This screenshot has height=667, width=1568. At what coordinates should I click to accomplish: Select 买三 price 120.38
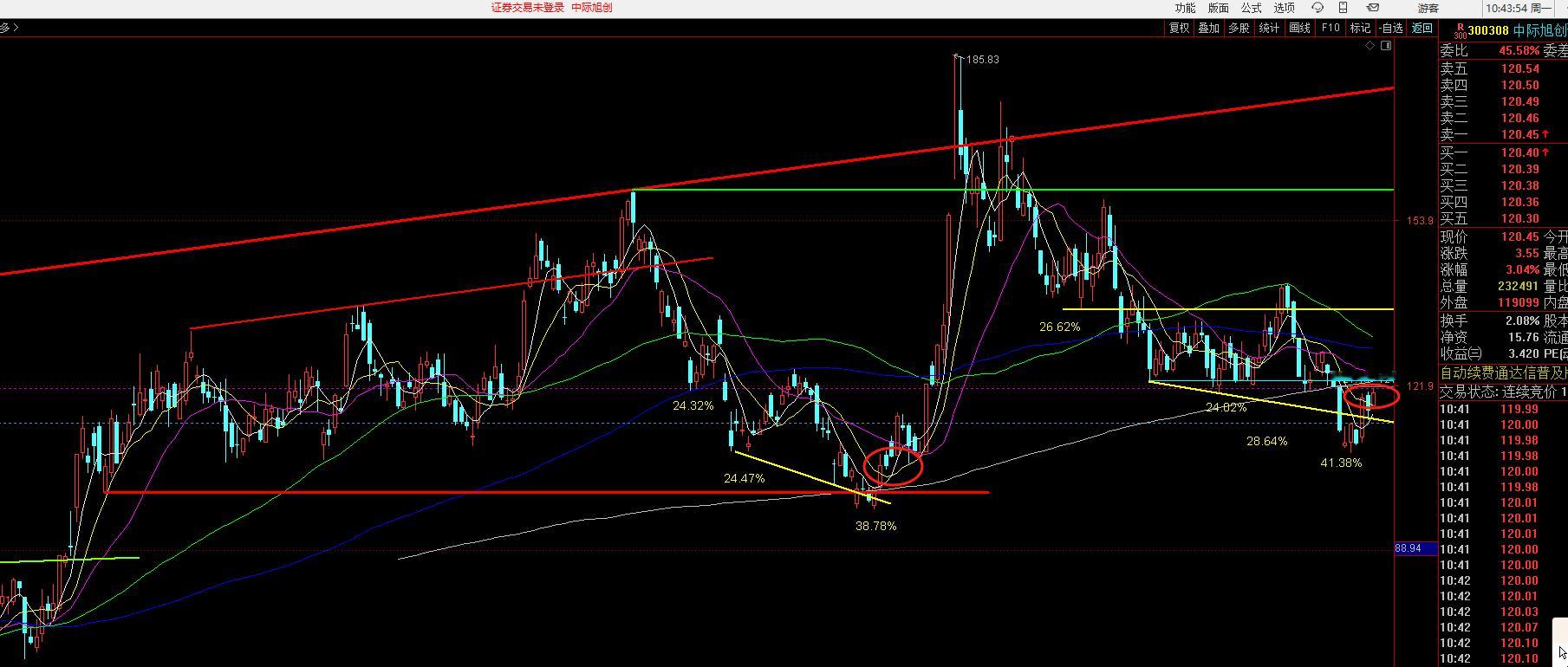1520,185
